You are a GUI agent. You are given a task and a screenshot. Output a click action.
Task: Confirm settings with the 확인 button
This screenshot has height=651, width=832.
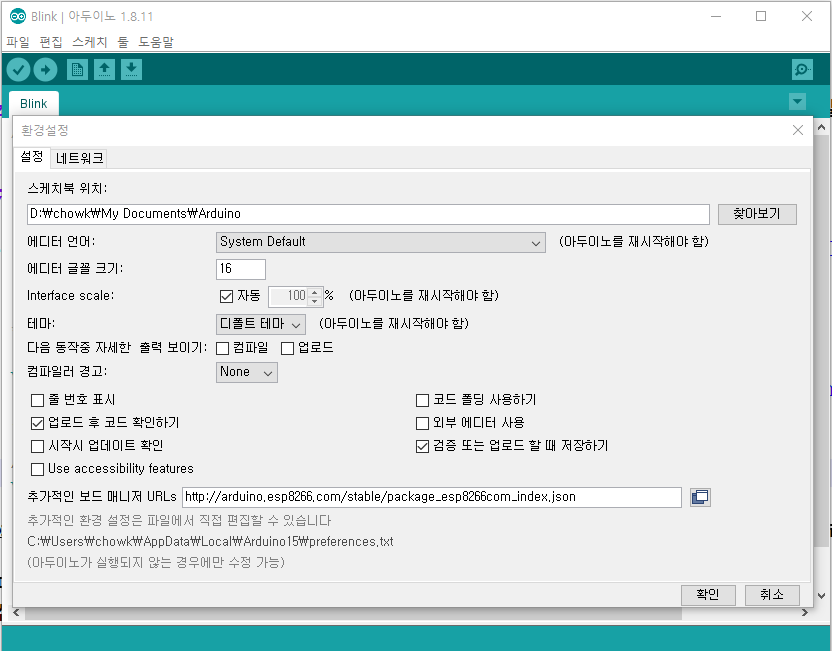(x=708, y=595)
